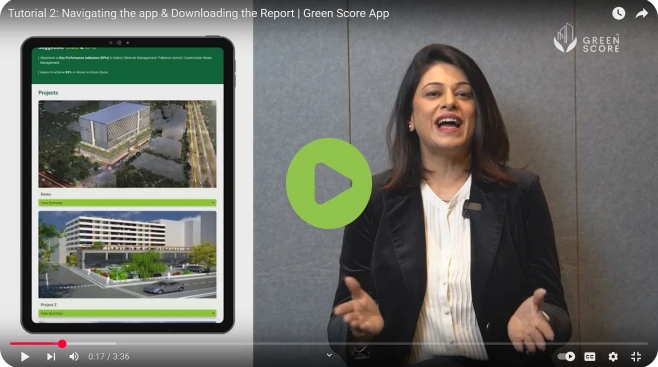The height and width of the screenshot is (367, 658).
Task: Exit full screen mode
Action: pyautogui.click(x=636, y=357)
